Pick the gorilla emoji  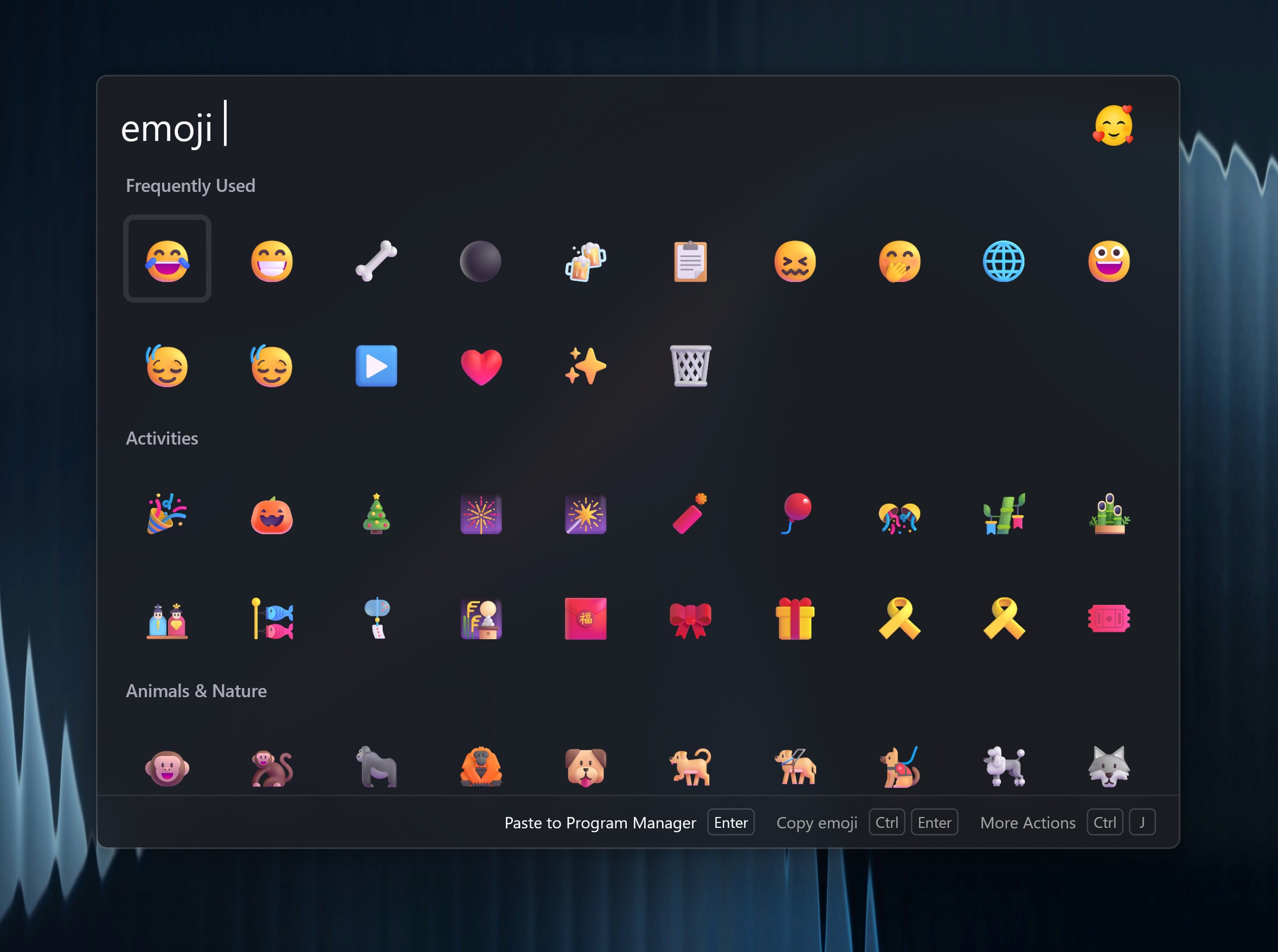[376, 767]
